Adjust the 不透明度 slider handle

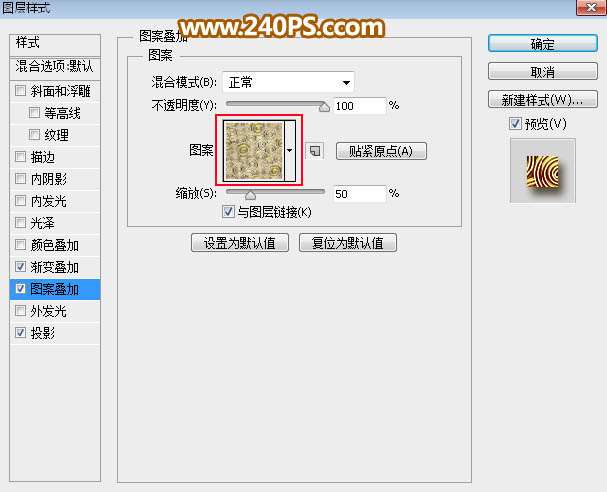pyautogui.click(x=324, y=106)
